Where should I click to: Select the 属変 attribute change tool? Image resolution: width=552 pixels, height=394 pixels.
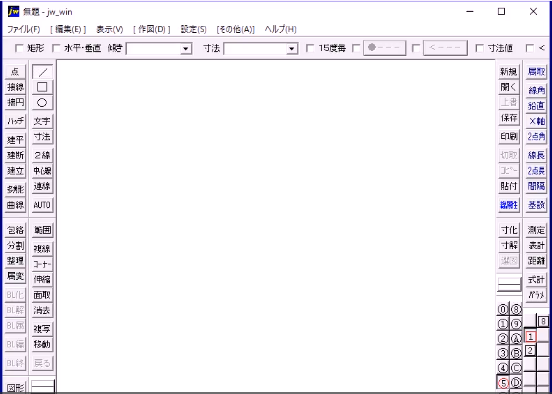pyautogui.click(x=15, y=277)
